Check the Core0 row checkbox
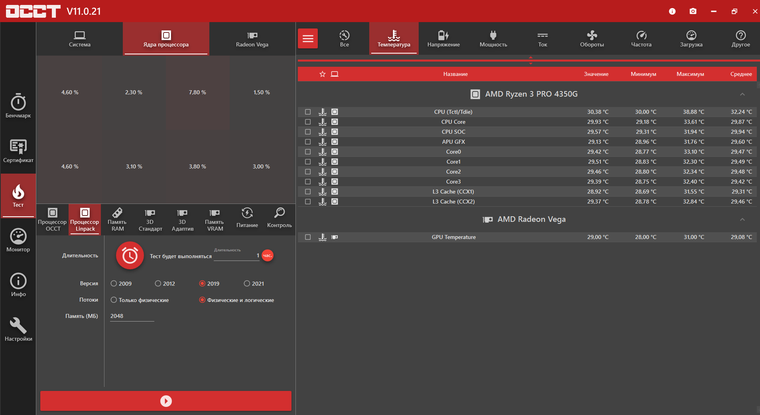This screenshot has height=415, width=760. (x=308, y=152)
